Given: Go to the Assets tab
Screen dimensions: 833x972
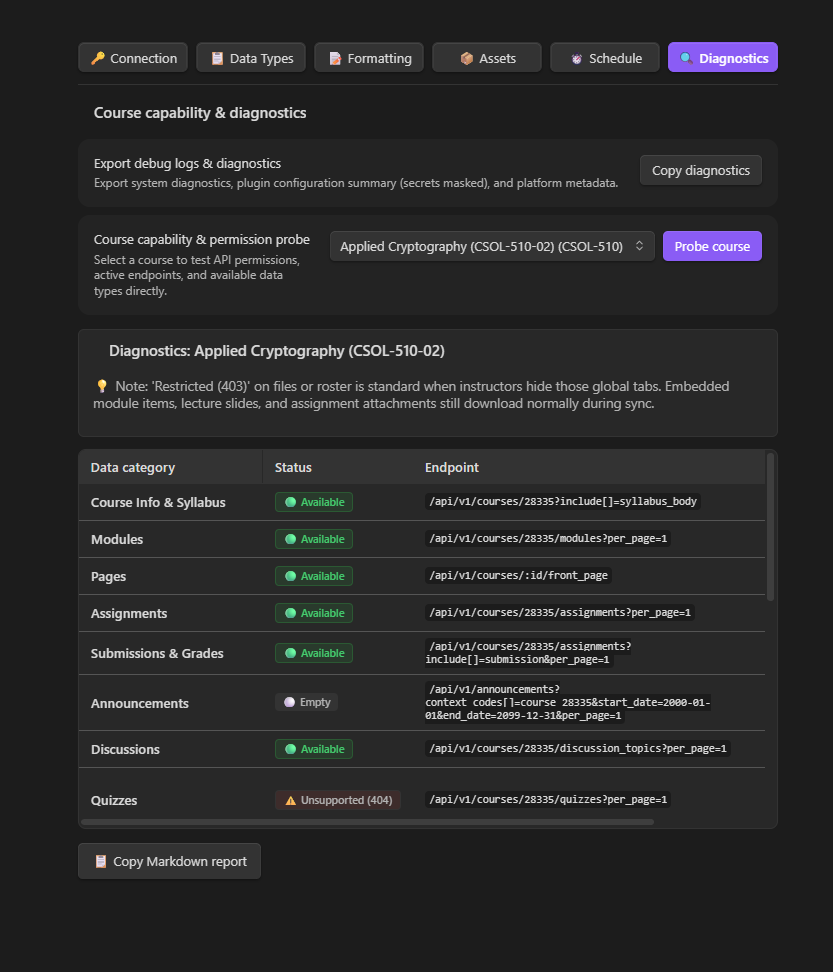Looking at the screenshot, I should pyautogui.click(x=487, y=58).
